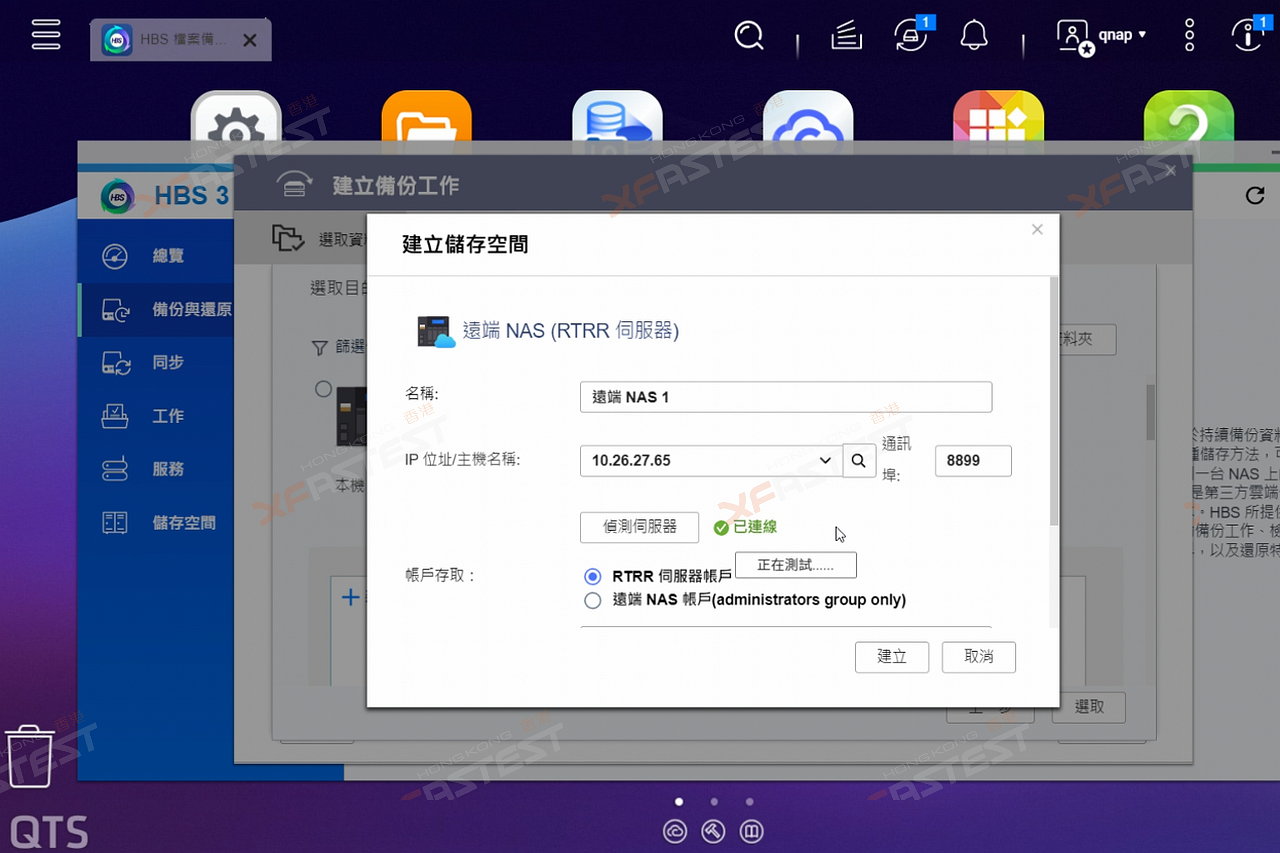This screenshot has width=1280, height=853.
Task: Open the background tasks icon in top bar
Action: (846, 36)
